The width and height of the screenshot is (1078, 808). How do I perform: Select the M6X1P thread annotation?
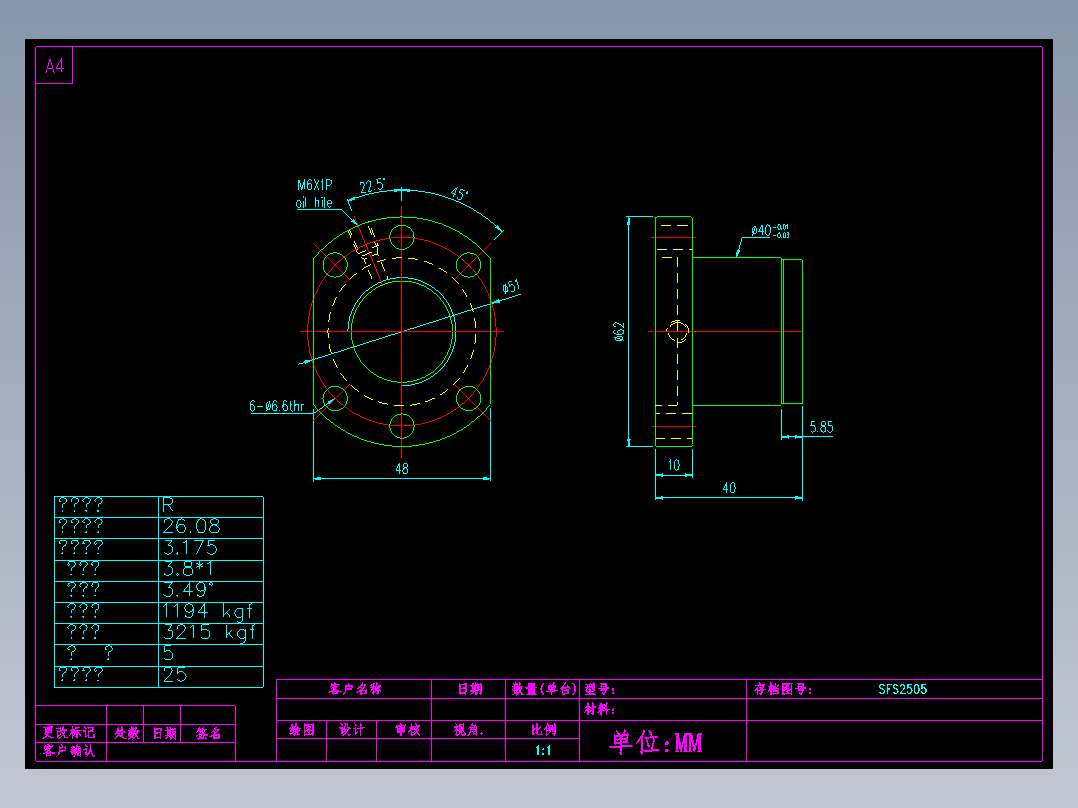(315, 185)
